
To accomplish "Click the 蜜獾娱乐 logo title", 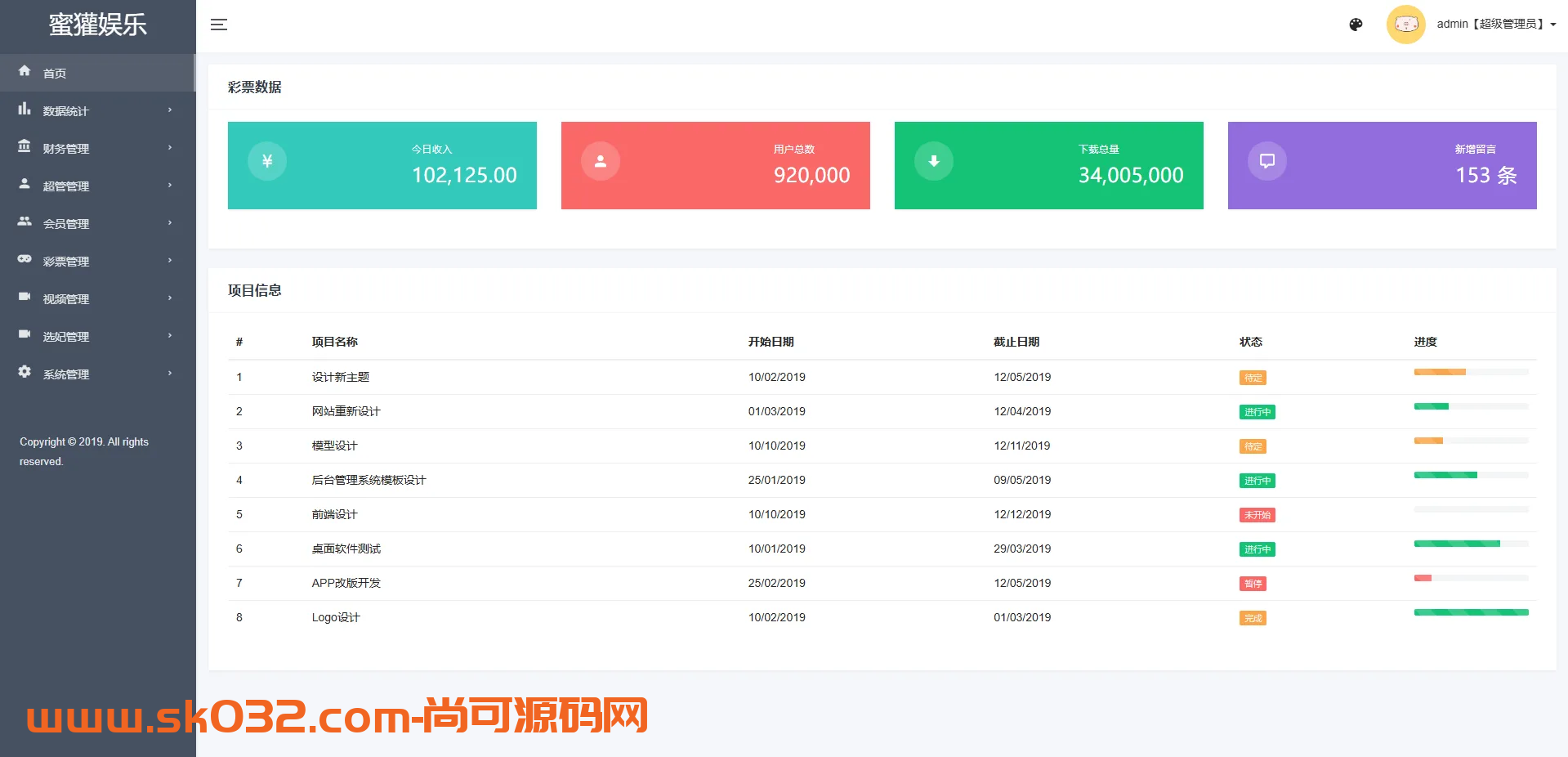I will (x=98, y=25).
